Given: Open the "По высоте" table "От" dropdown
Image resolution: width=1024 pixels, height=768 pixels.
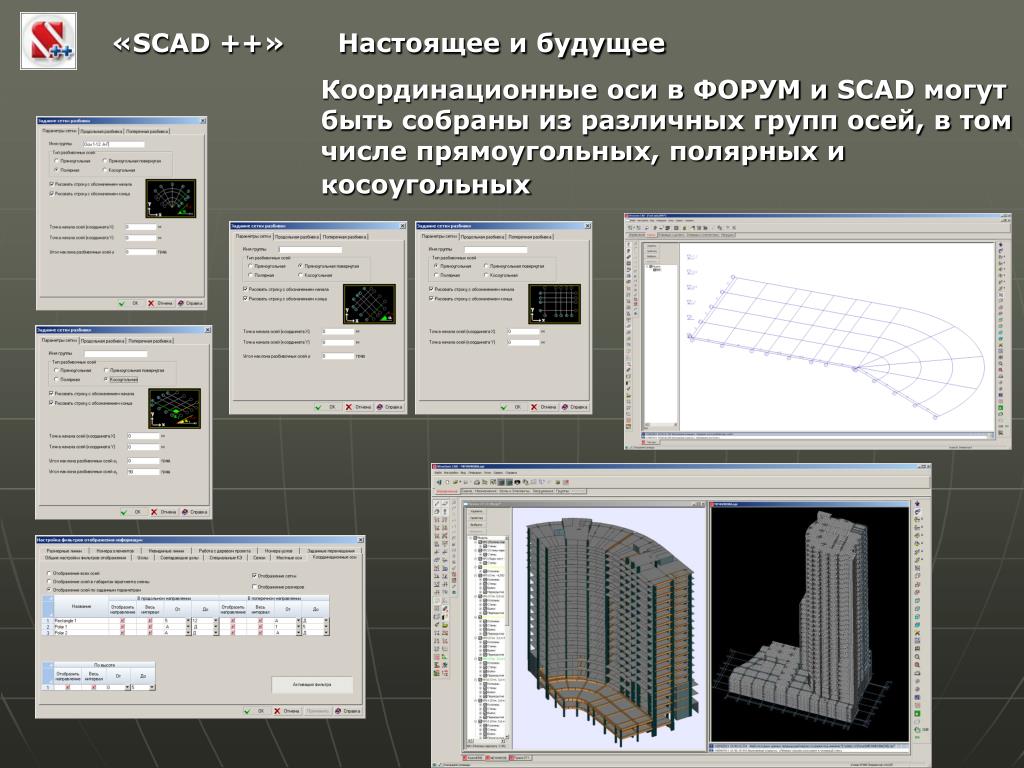Looking at the screenshot, I should [x=127, y=687].
